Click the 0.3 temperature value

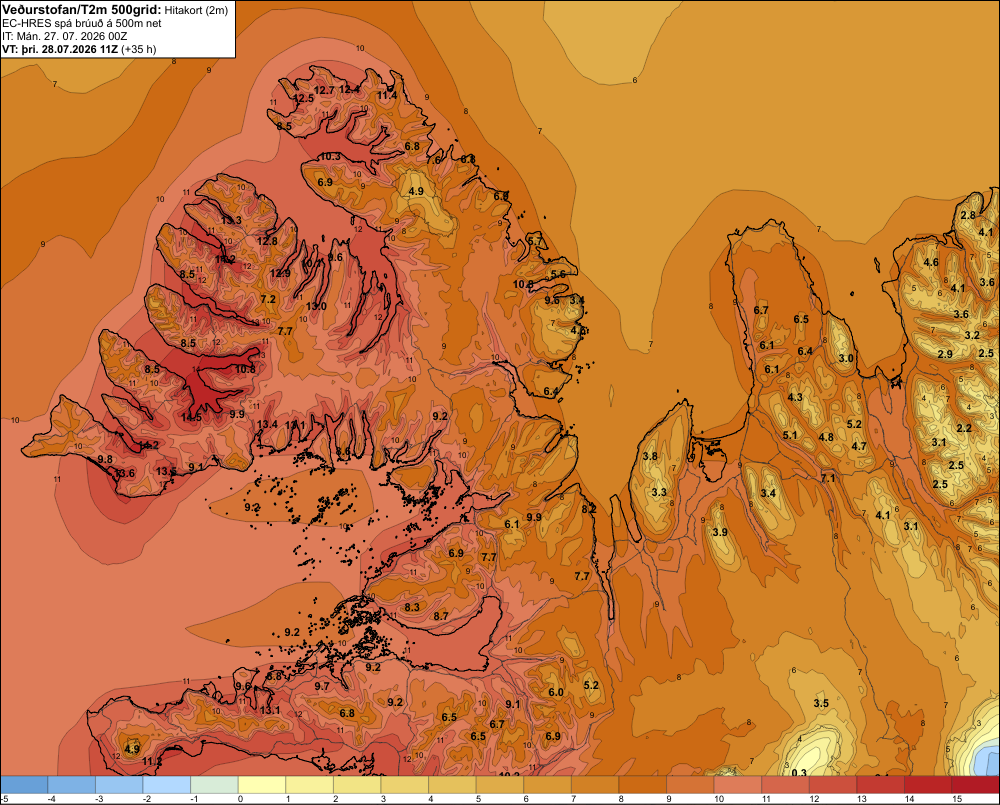799,773
